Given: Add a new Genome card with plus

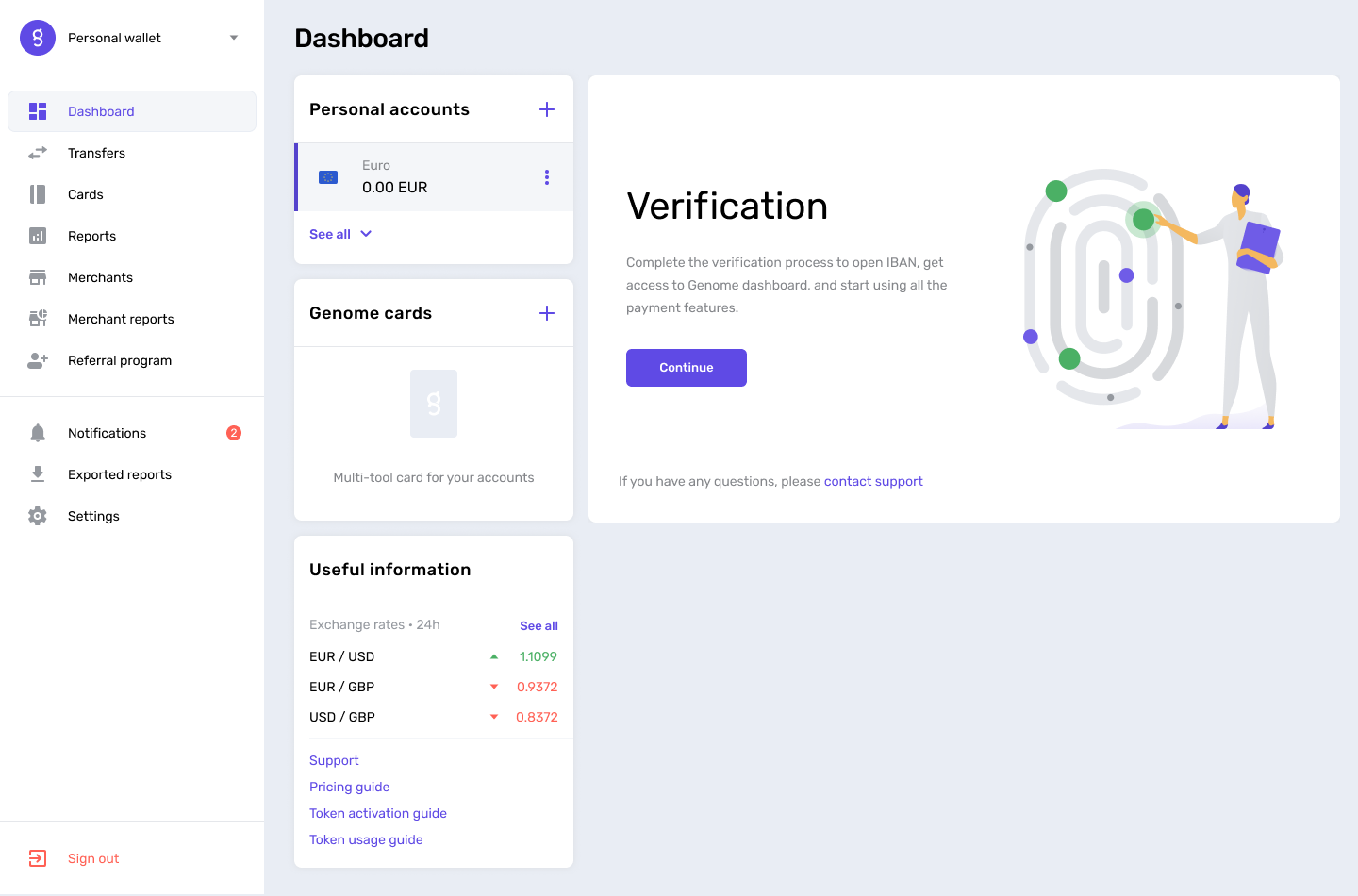Looking at the screenshot, I should [x=547, y=313].
